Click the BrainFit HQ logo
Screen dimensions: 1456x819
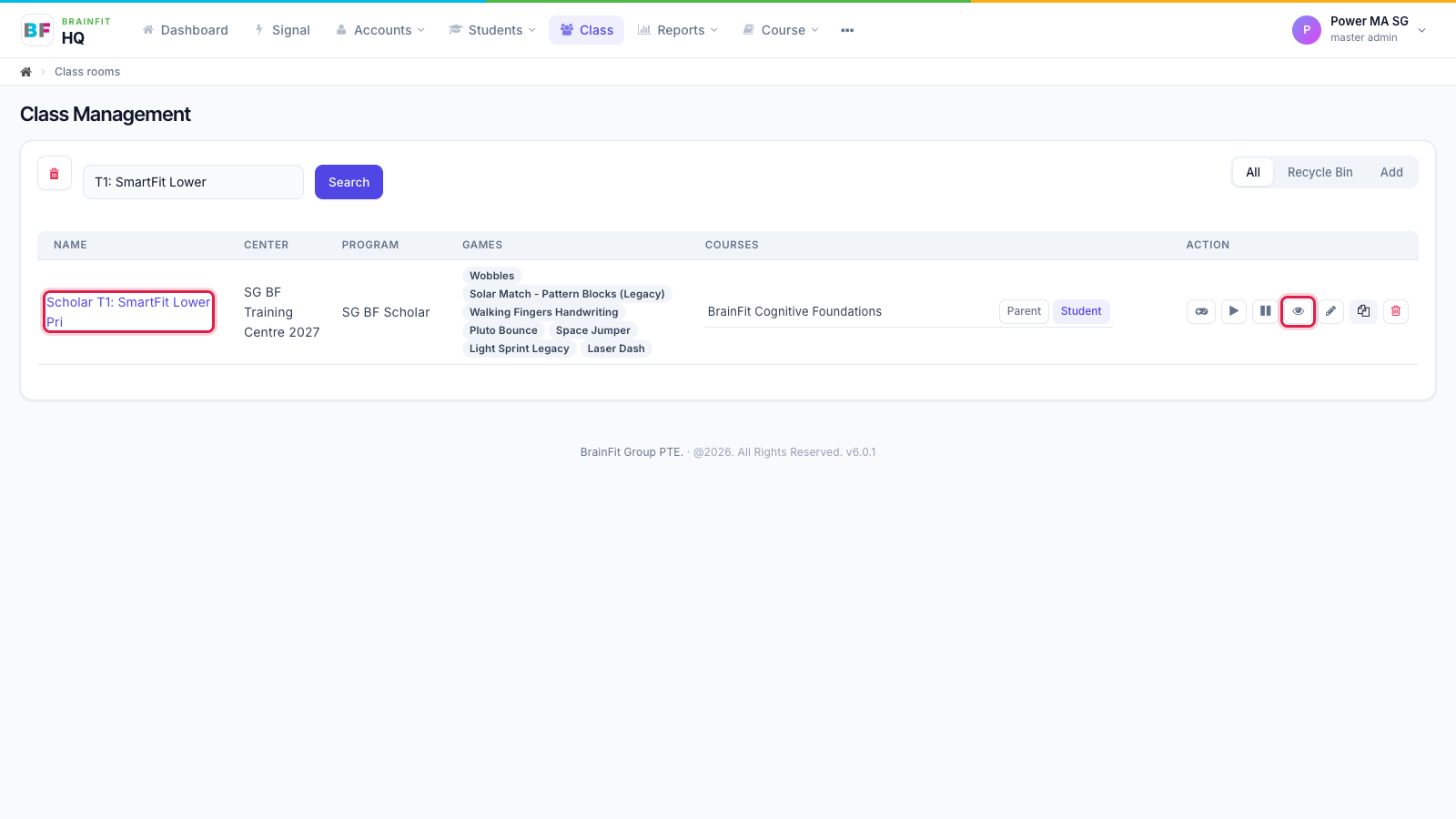pos(66,30)
